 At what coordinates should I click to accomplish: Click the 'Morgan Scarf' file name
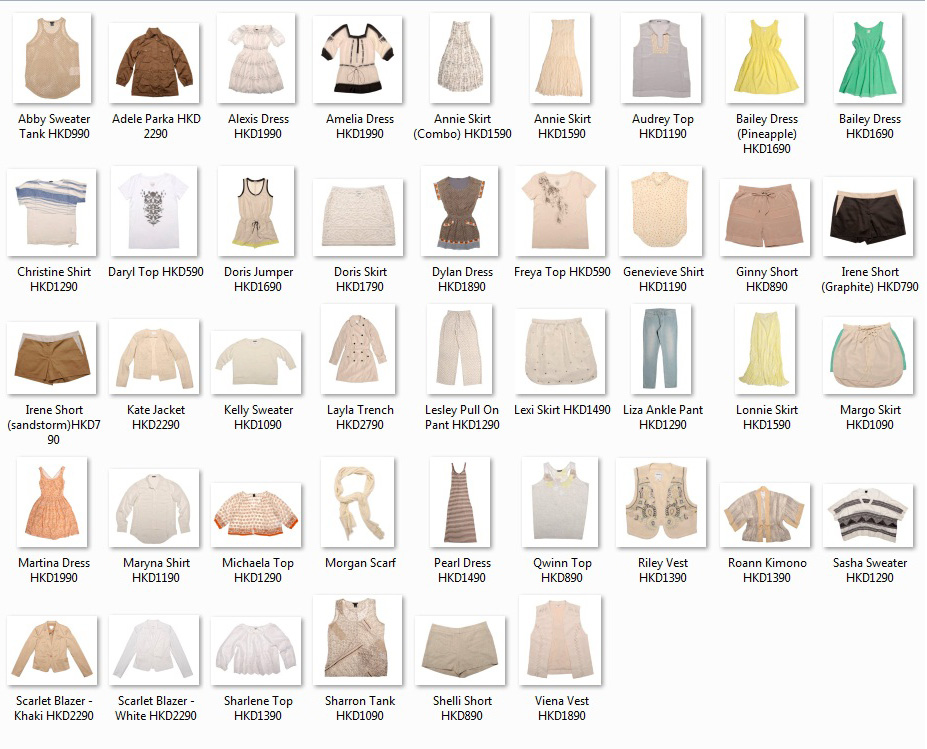click(x=360, y=563)
